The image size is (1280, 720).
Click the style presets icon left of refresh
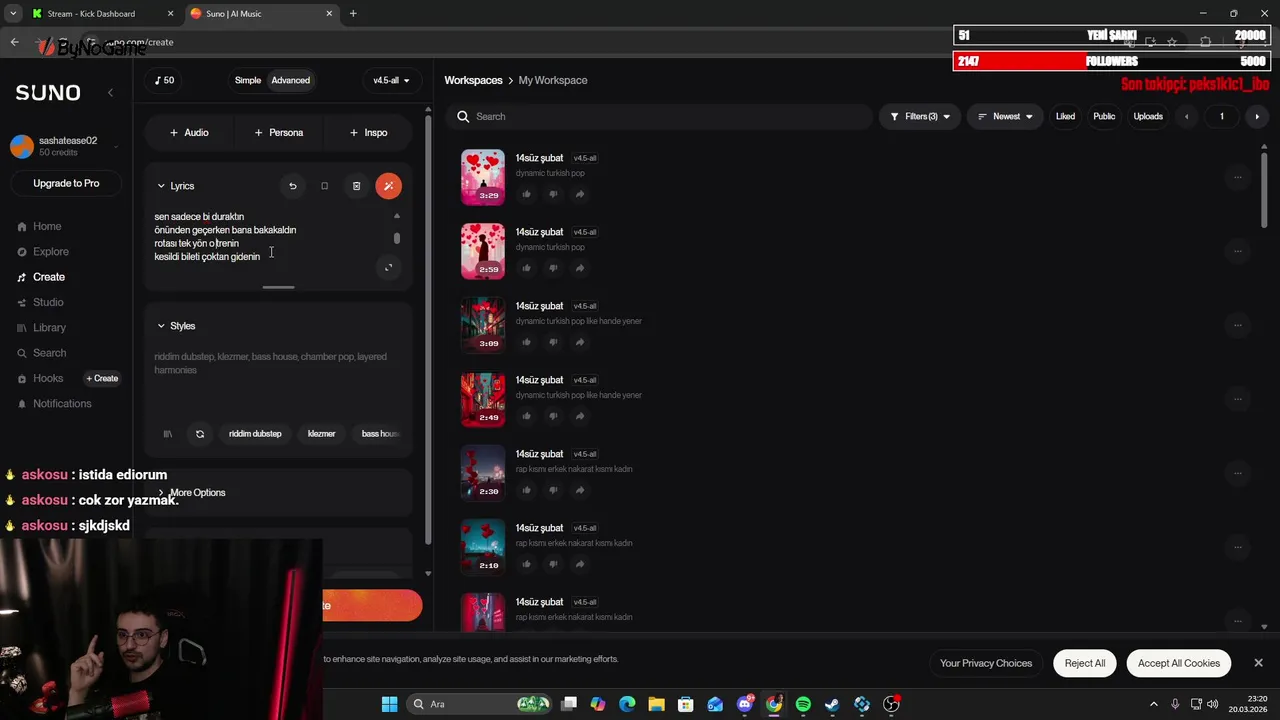[168, 434]
